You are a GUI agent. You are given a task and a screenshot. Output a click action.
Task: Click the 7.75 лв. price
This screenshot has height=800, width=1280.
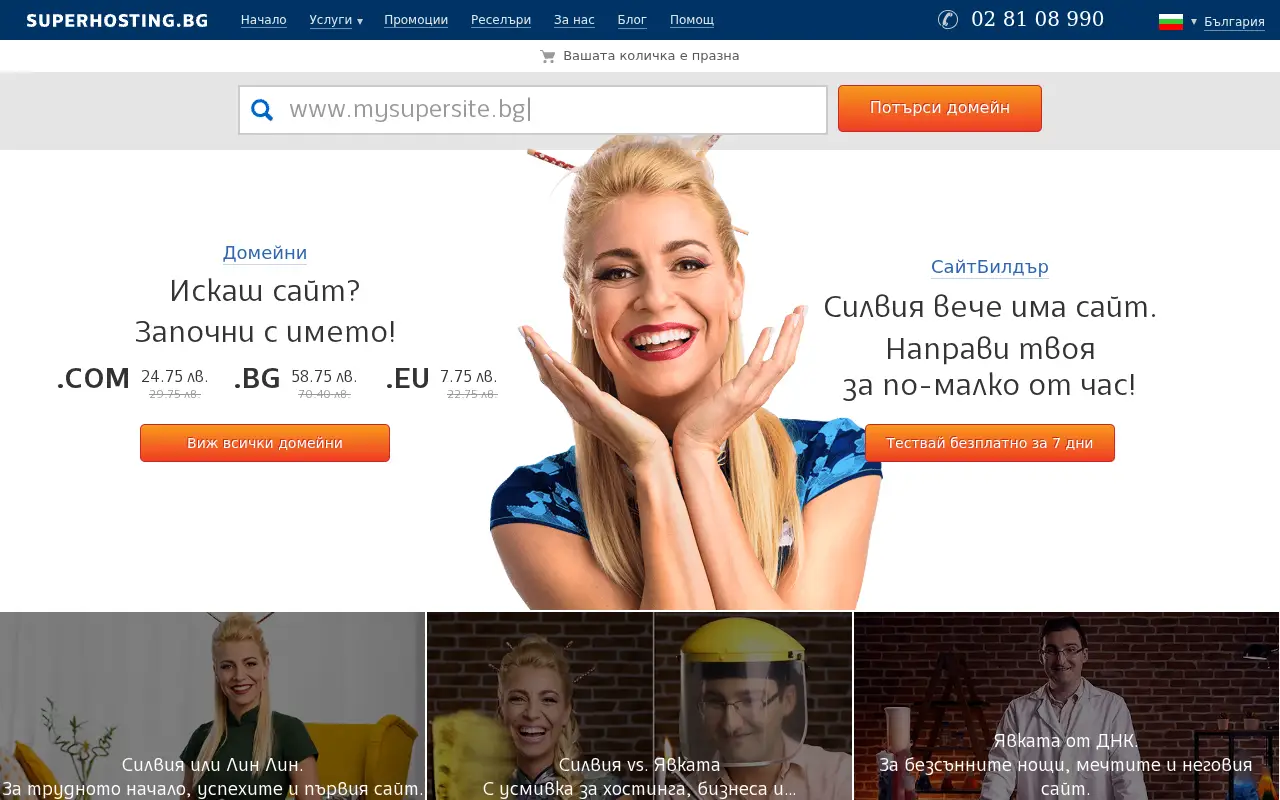tap(469, 377)
